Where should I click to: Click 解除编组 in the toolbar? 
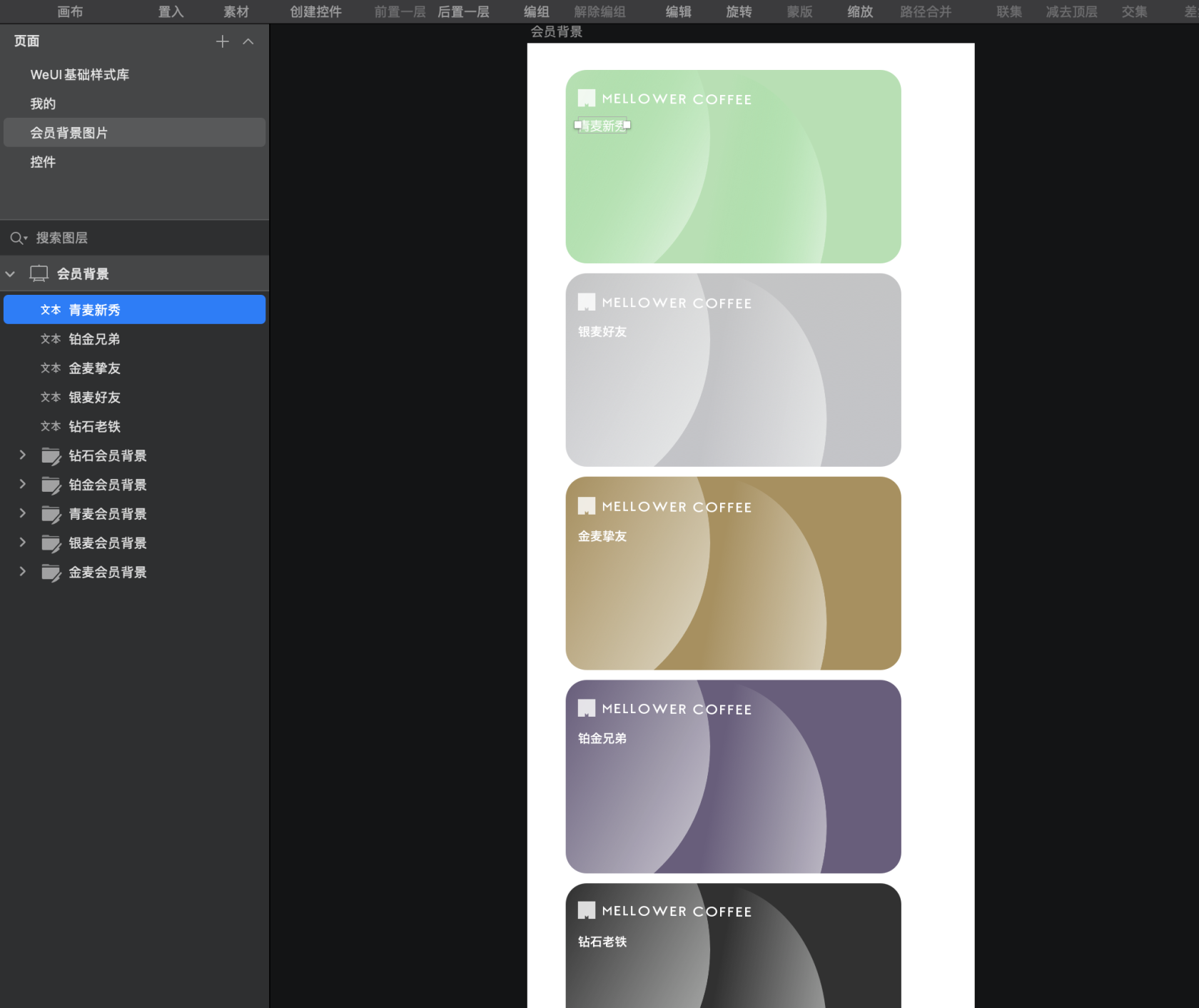(599, 11)
